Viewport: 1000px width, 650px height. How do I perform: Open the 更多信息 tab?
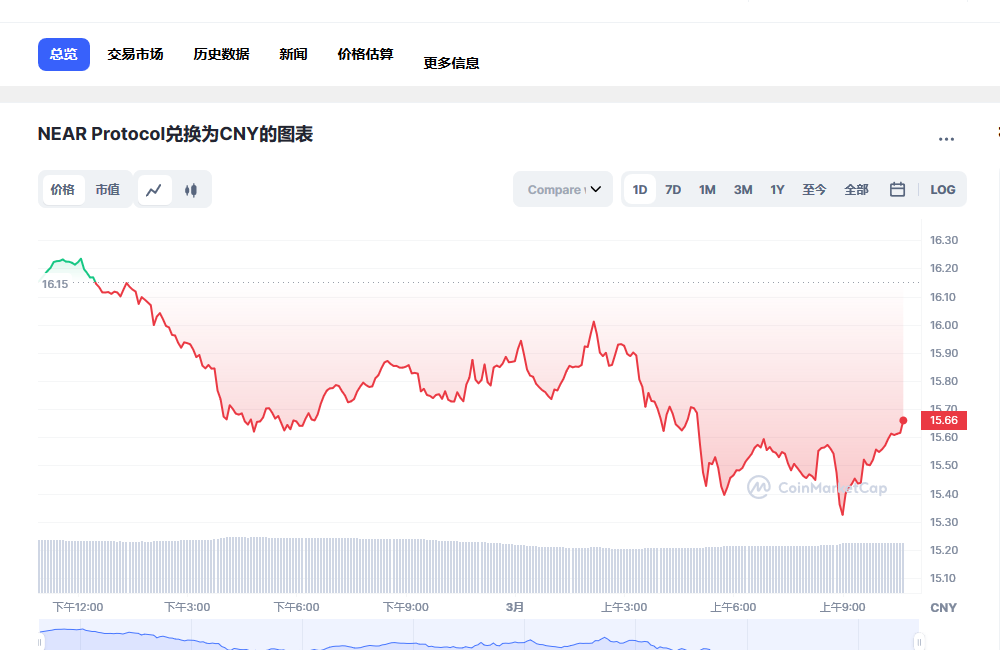point(452,63)
